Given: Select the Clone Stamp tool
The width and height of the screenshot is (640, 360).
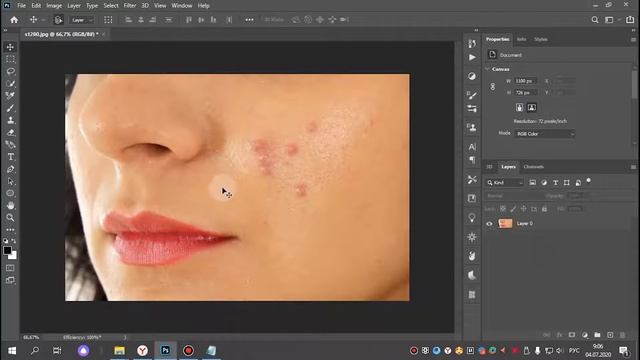Looking at the screenshot, I should coord(10,120).
